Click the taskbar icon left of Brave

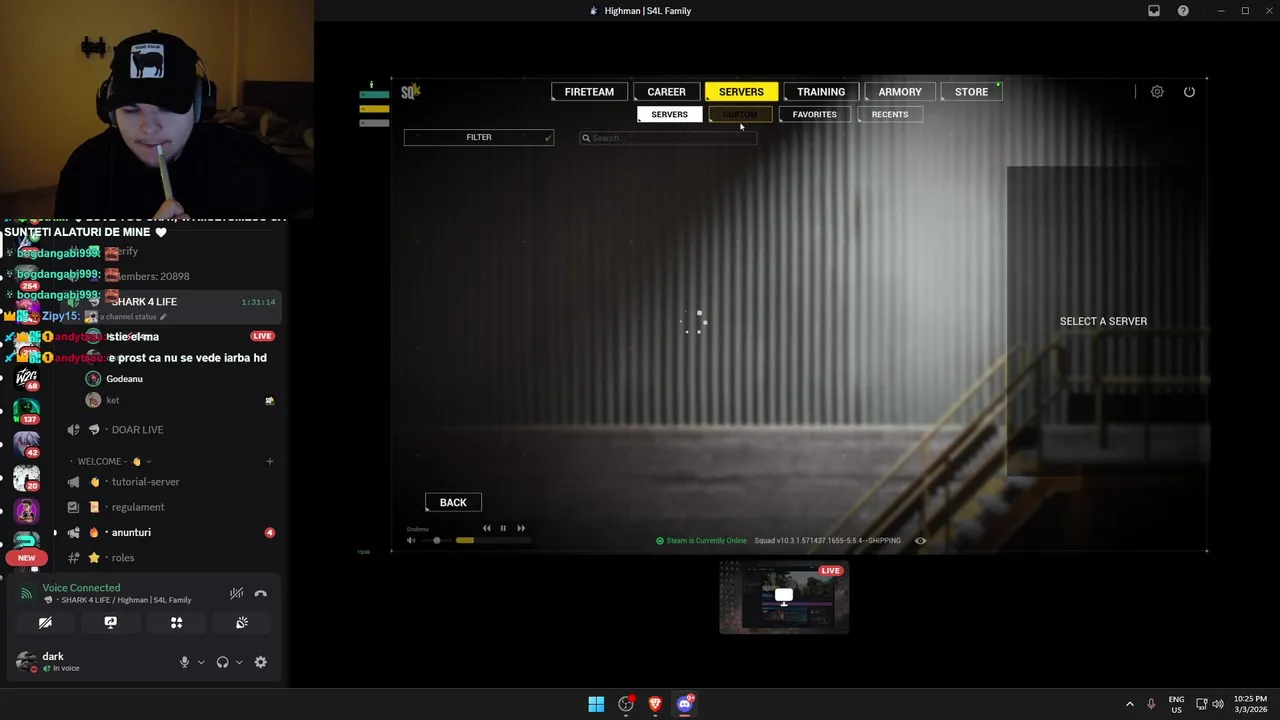[626, 704]
